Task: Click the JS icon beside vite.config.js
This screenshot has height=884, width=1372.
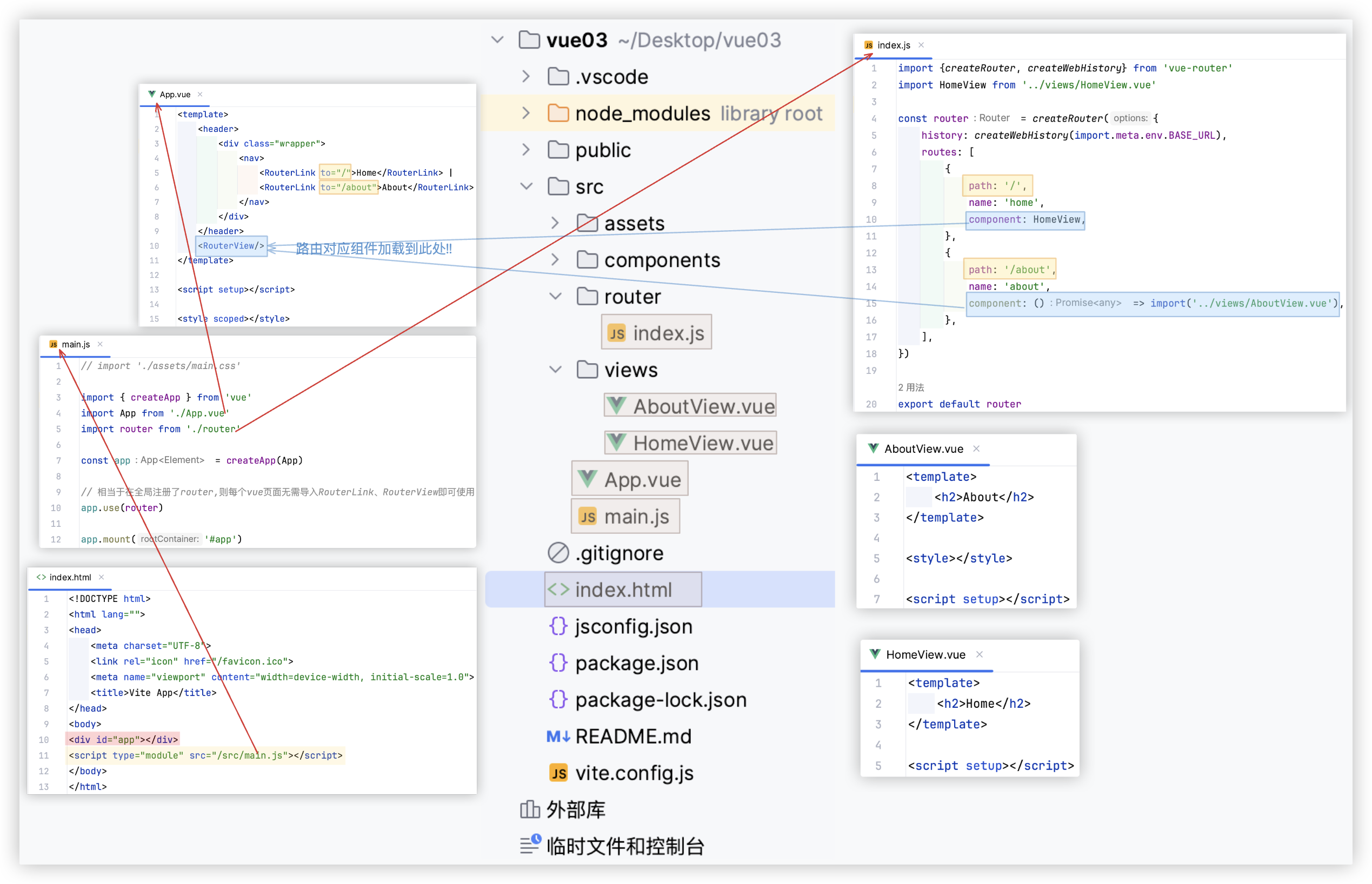Action: pyautogui.click(x=558, y=773)
